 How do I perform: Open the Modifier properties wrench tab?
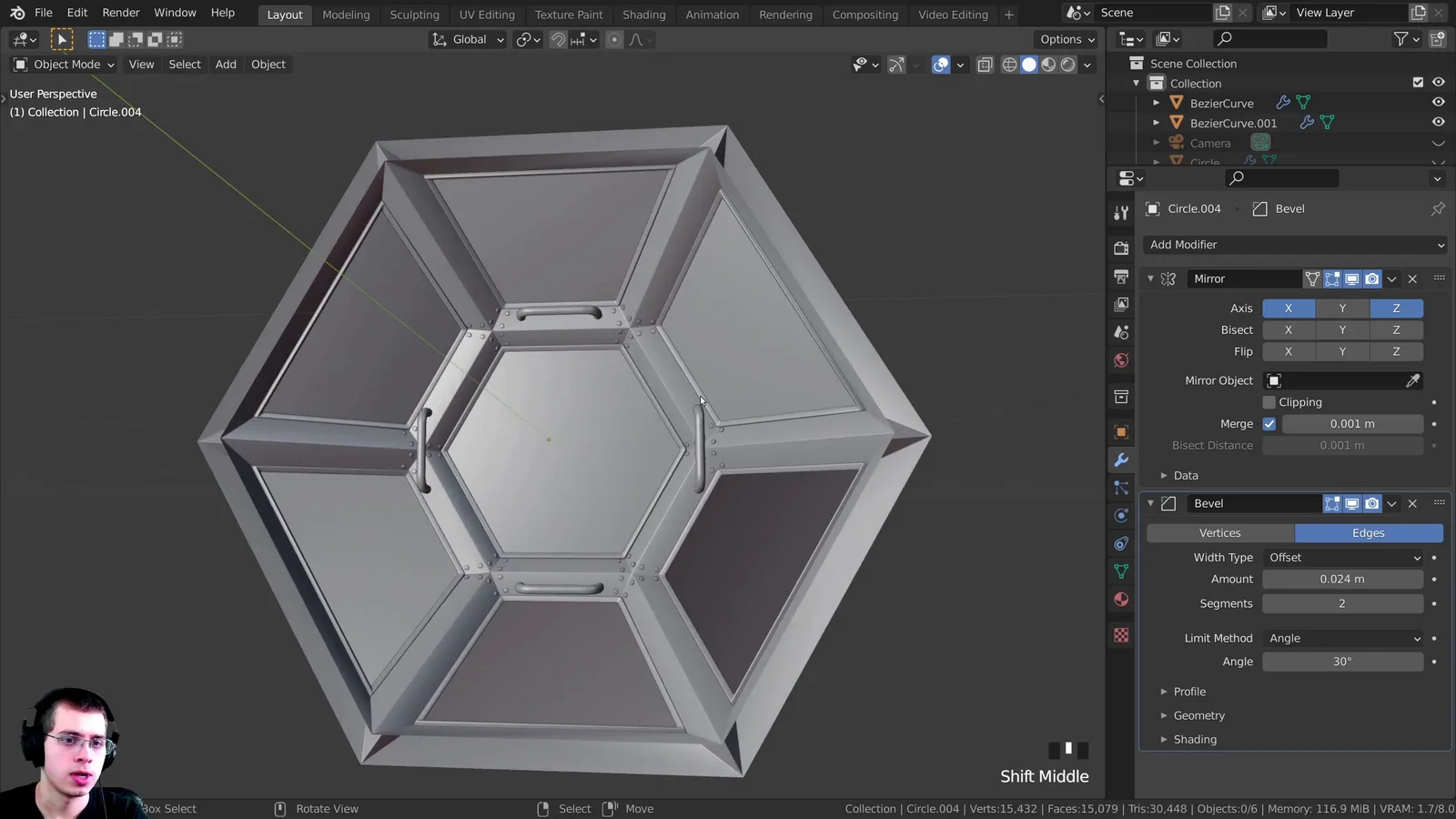coord(1121,460)
